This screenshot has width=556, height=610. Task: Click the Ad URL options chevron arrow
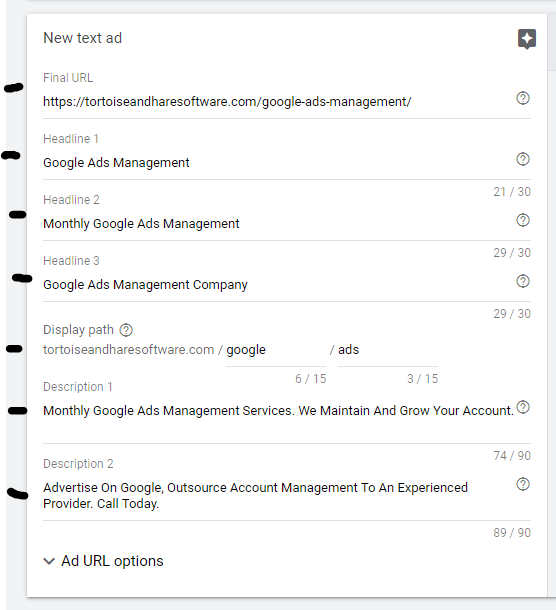(x=49, y=561)
